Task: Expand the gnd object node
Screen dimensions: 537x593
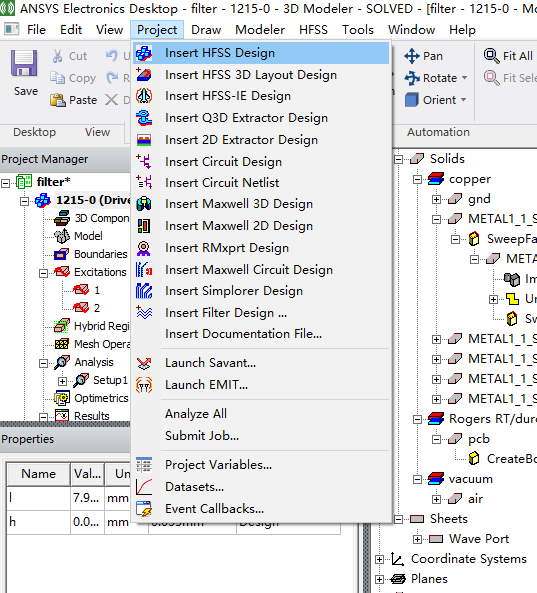Action: tap(436, 199)
